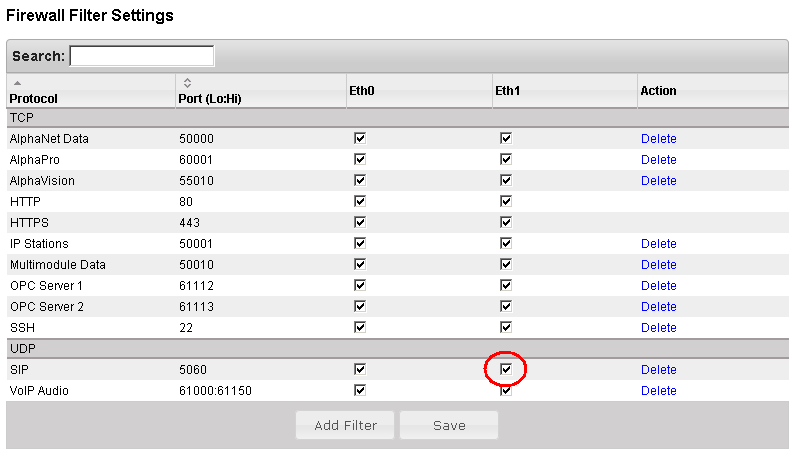Delete the OPC Server 2 filter
The height and width of the screenshot is (449, 790).
point(658,307)
